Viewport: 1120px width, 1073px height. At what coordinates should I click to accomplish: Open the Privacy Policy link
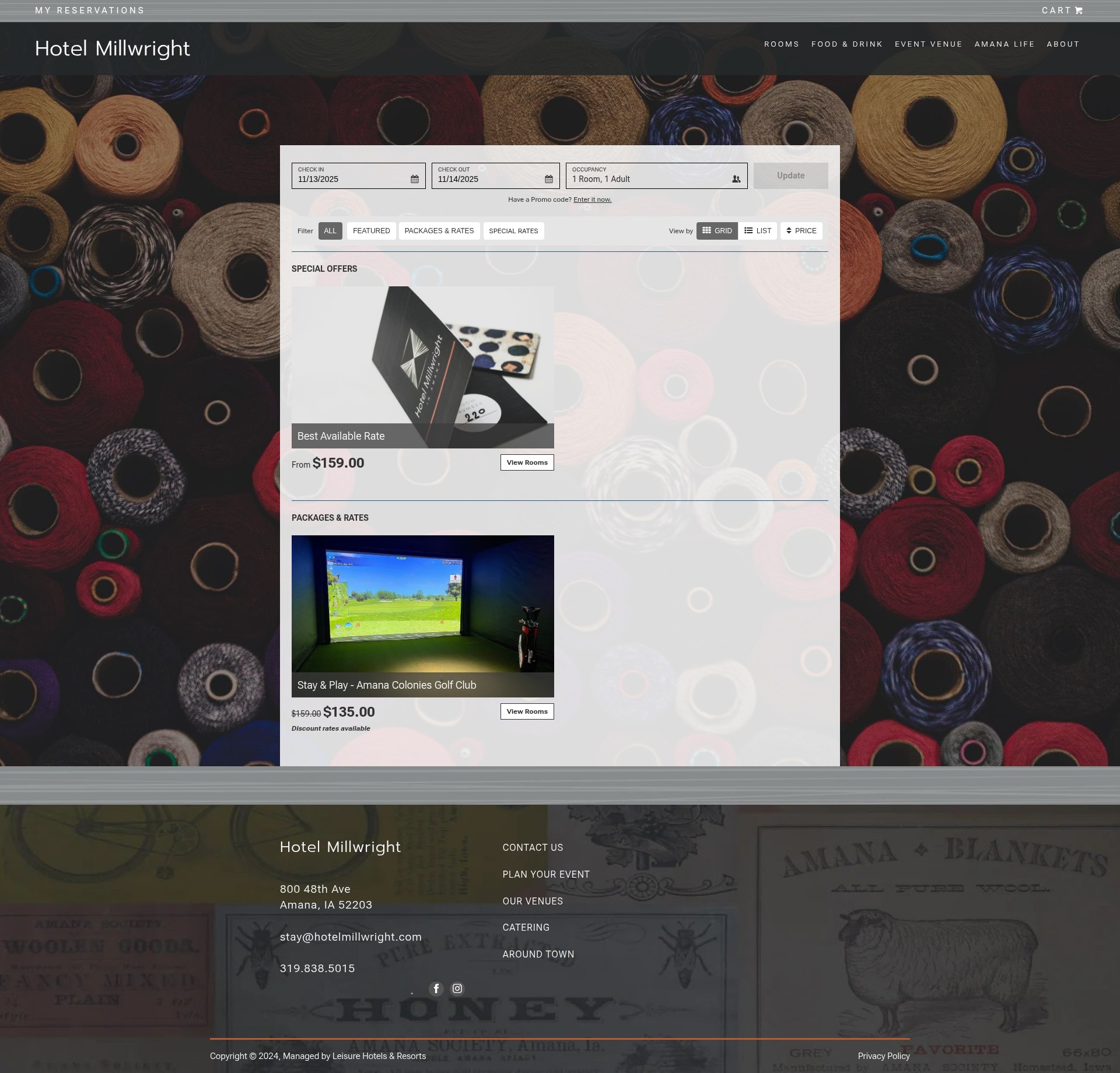click(x=884, y=1056)
